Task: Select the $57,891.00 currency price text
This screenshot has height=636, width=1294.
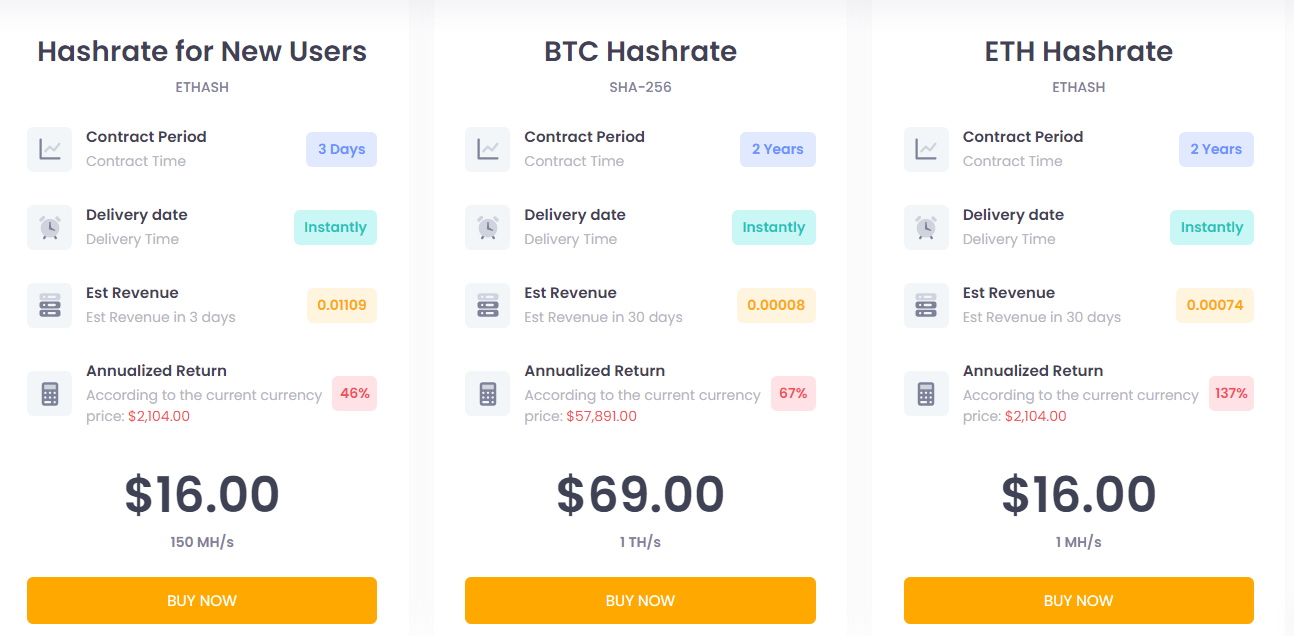Action: (601, 416)
